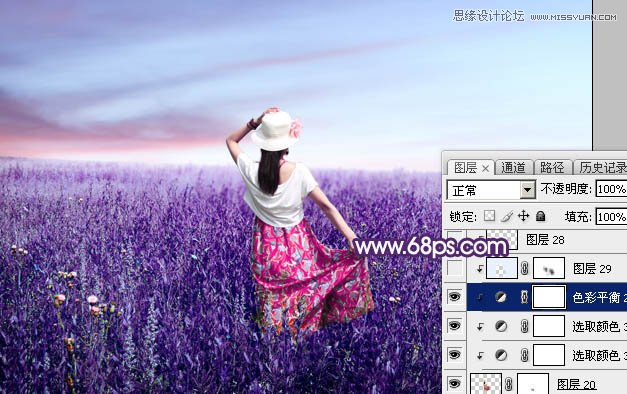Show the 图层 28 layer
627x394 pixels.
click(x=455, y=239)
